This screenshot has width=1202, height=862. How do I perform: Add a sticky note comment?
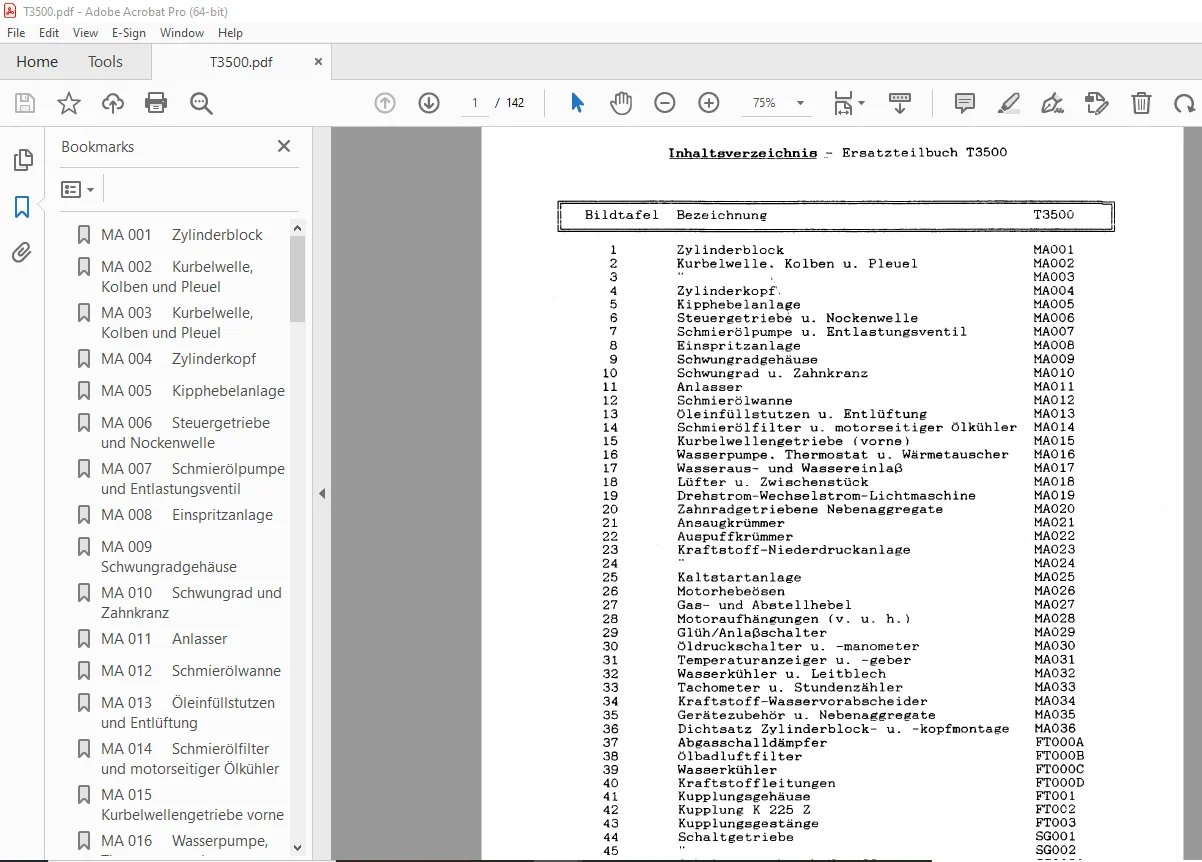(965, 103)
